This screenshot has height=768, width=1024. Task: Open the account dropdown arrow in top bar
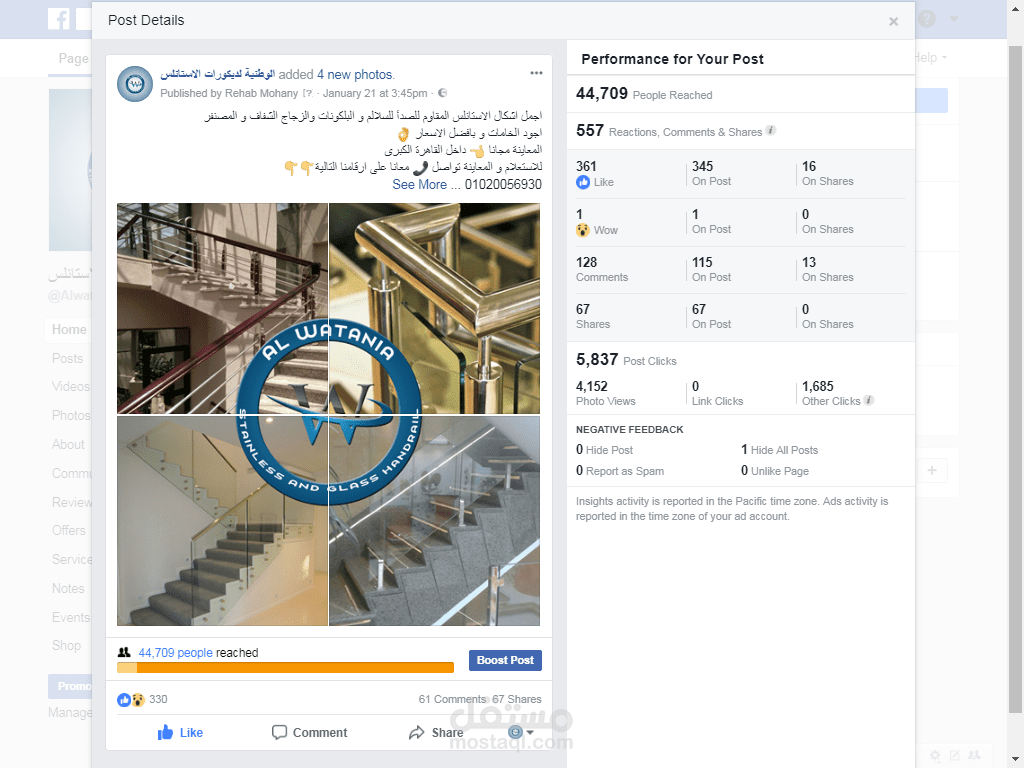point(953,19)
